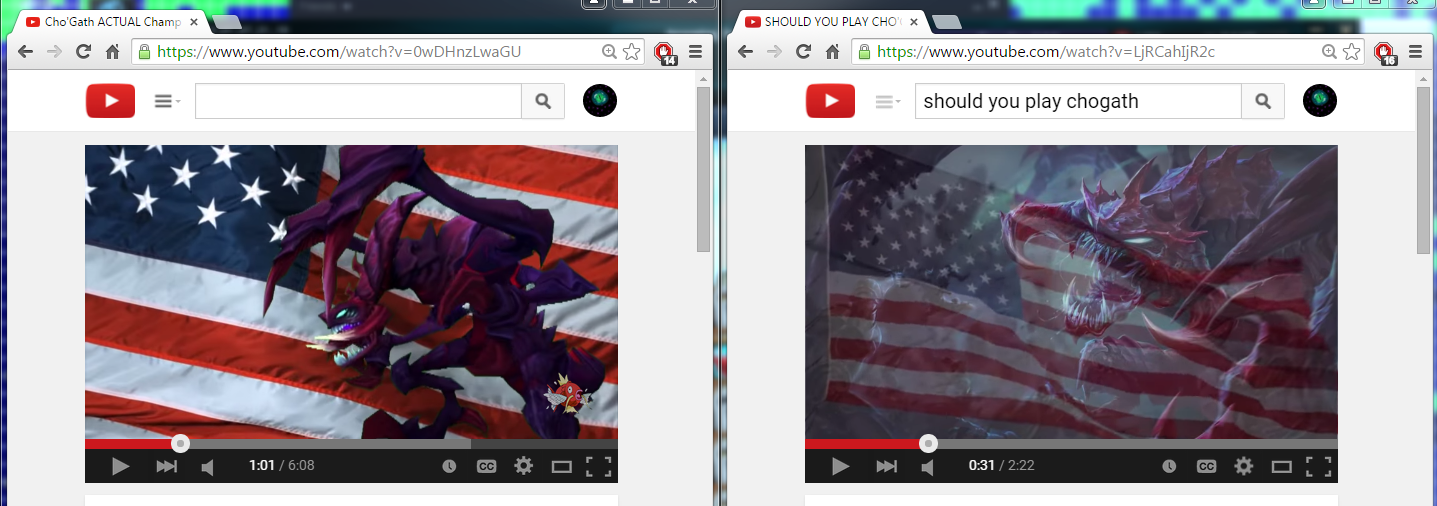The width and height of the screenshot is (1437, 506).
Task: Open ad blocker extension showing 14
Action: pyautogui.click(x=664, y=53)
